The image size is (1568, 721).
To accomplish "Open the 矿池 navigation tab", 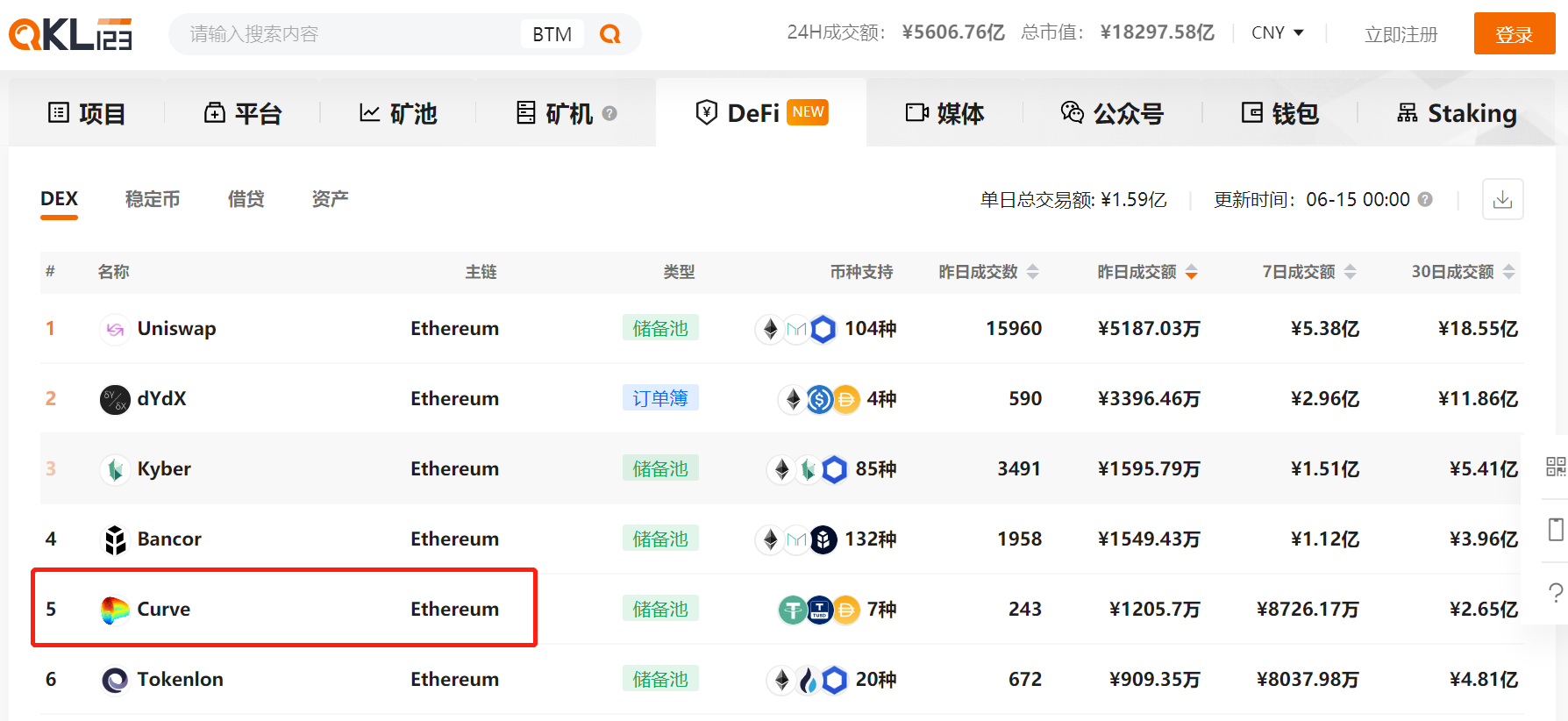I will tap(398, 113).
